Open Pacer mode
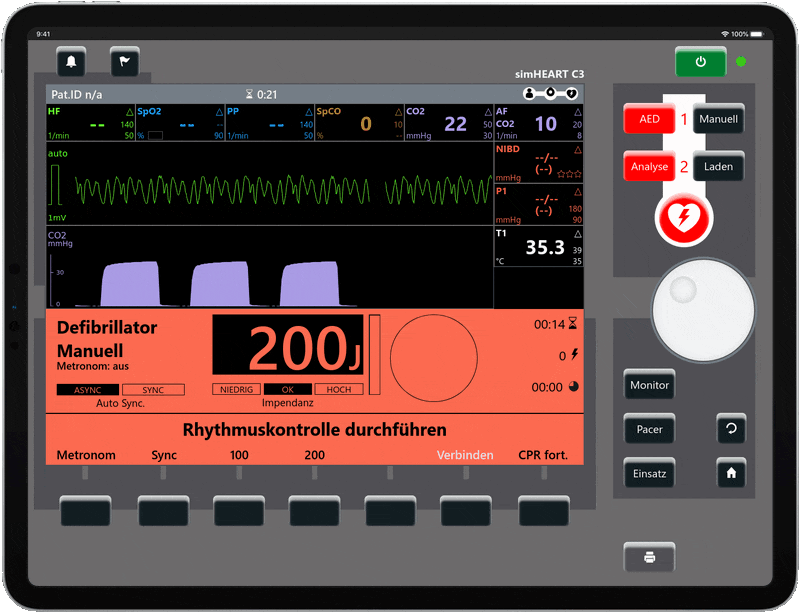Screen dimensions: 800x613 coord(649,429)
